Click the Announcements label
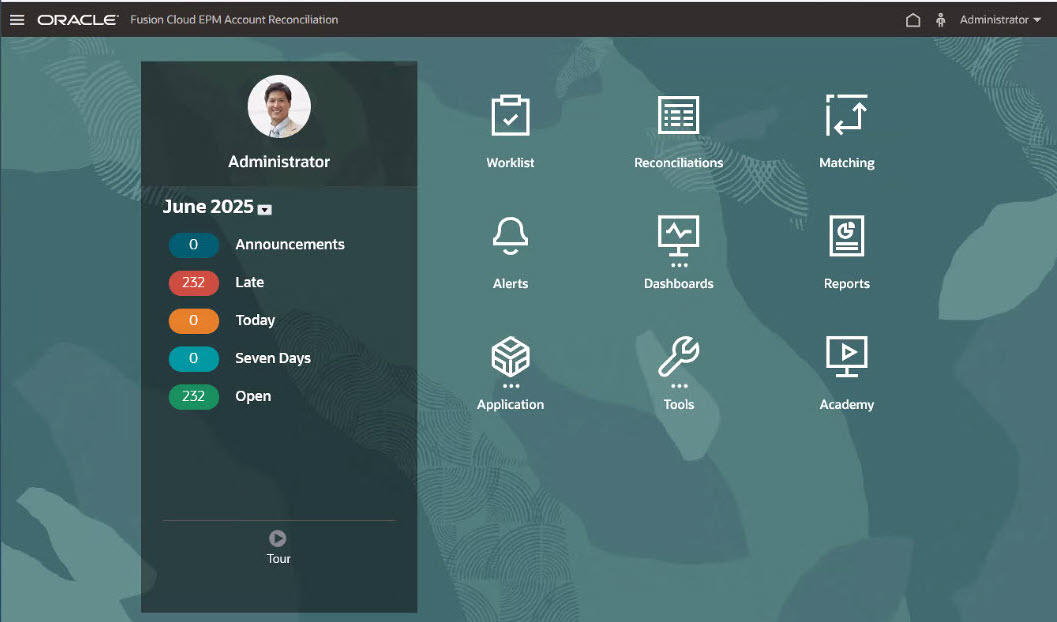This screenshot has width=1057, height=622. point(290,245)
